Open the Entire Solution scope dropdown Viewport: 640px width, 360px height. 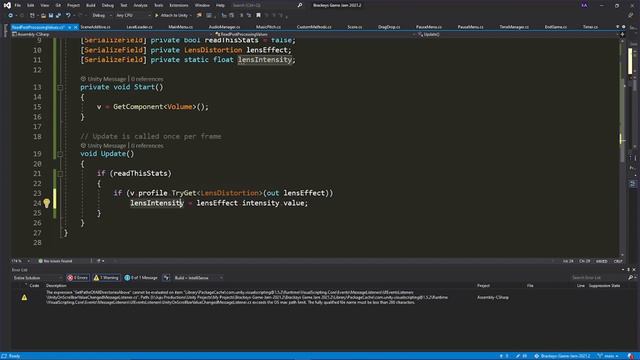38,278
